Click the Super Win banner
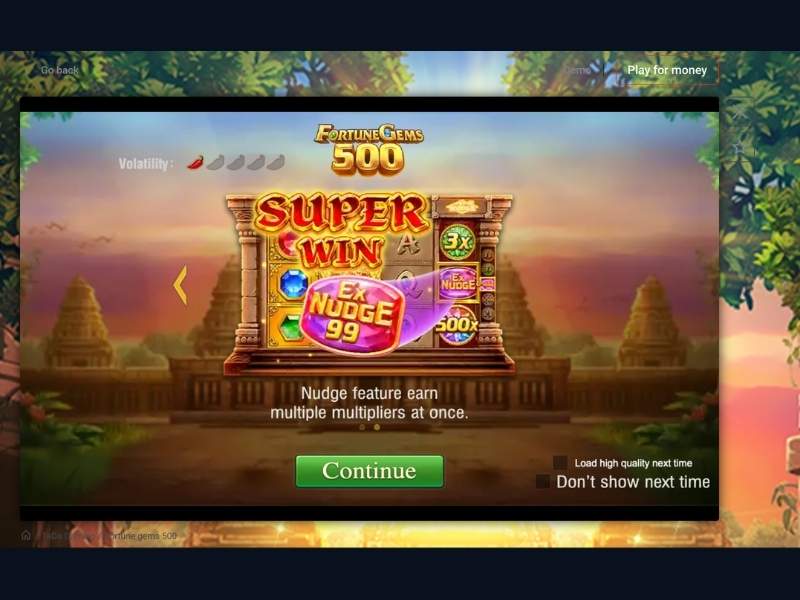This screenshot has width=800, height=600. 341,230
